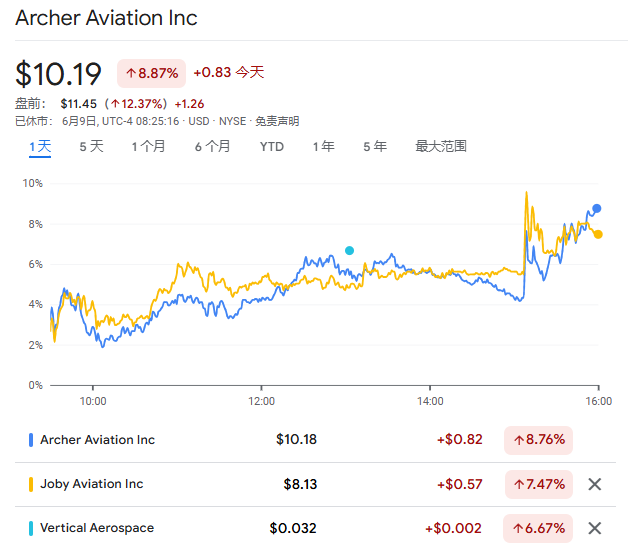Remove Vertical Aerospace comparison
The height and width of the screenshot is (550, 628).
595,528
